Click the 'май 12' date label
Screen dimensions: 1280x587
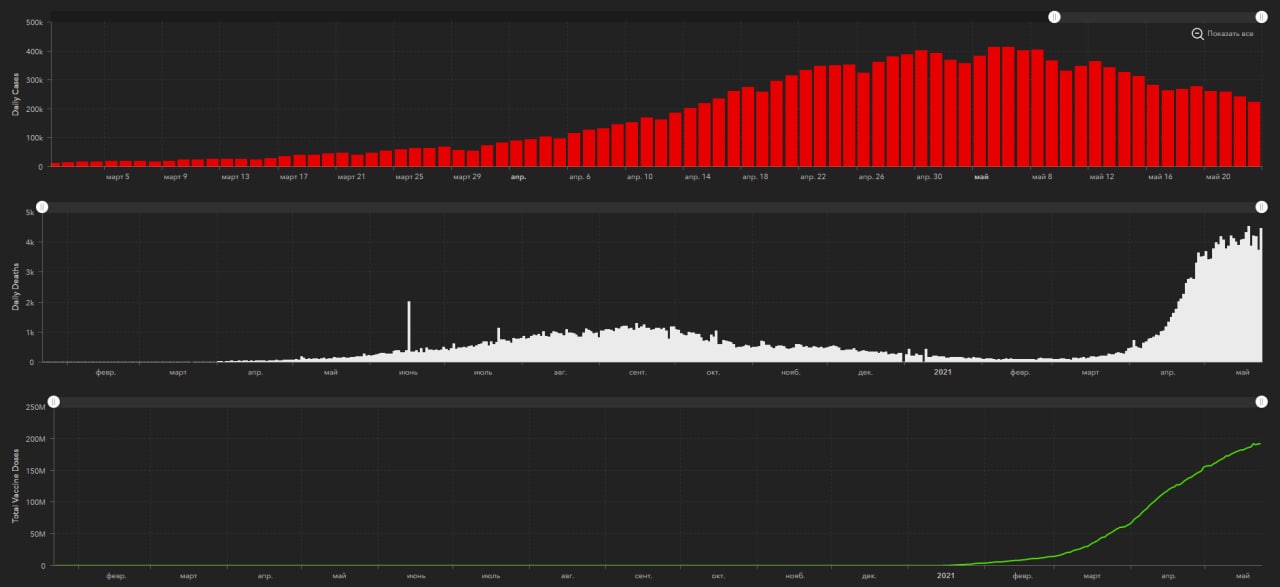click(x=1102, y=177)
